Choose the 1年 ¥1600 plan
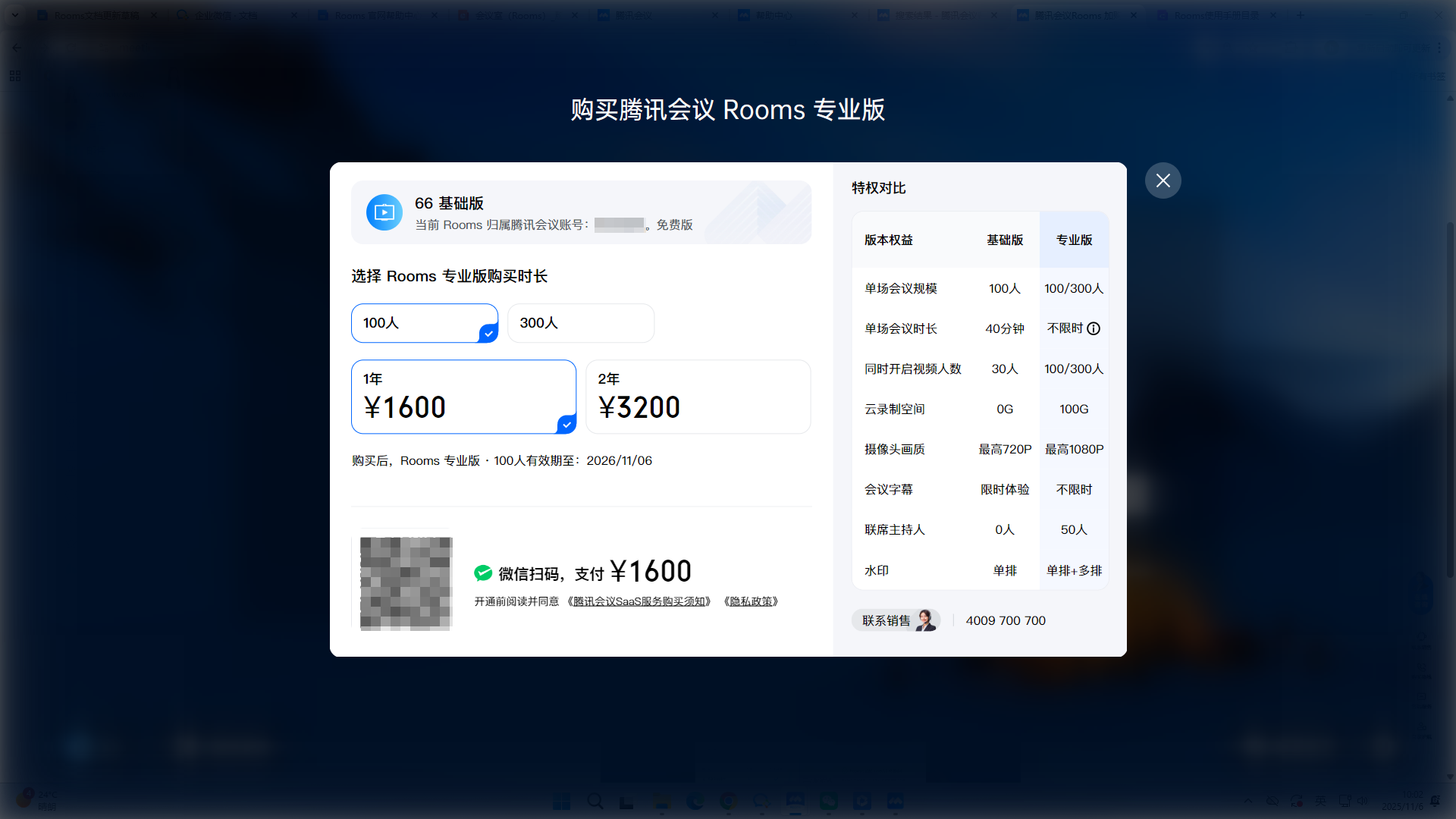 click(x=463, y=397)
